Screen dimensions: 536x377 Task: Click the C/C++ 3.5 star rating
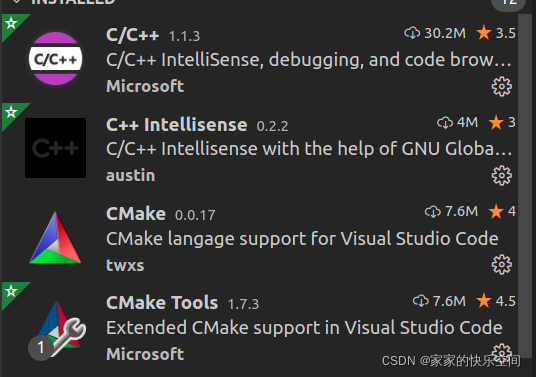pos(496,33)
